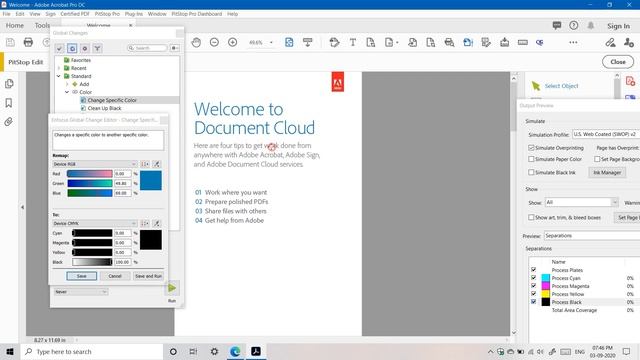Open the Simulation Profile dropdown
The width and height of the screenshot is (640, 360).
(x=606, y=134)
